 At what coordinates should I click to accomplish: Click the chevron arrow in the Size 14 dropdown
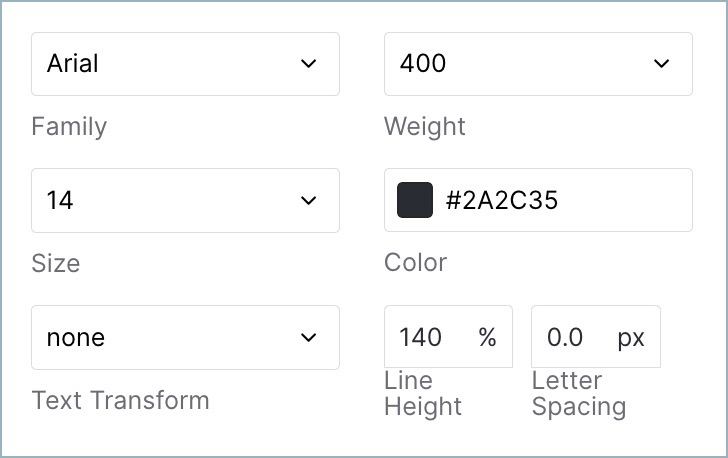[x=309, y=201]
